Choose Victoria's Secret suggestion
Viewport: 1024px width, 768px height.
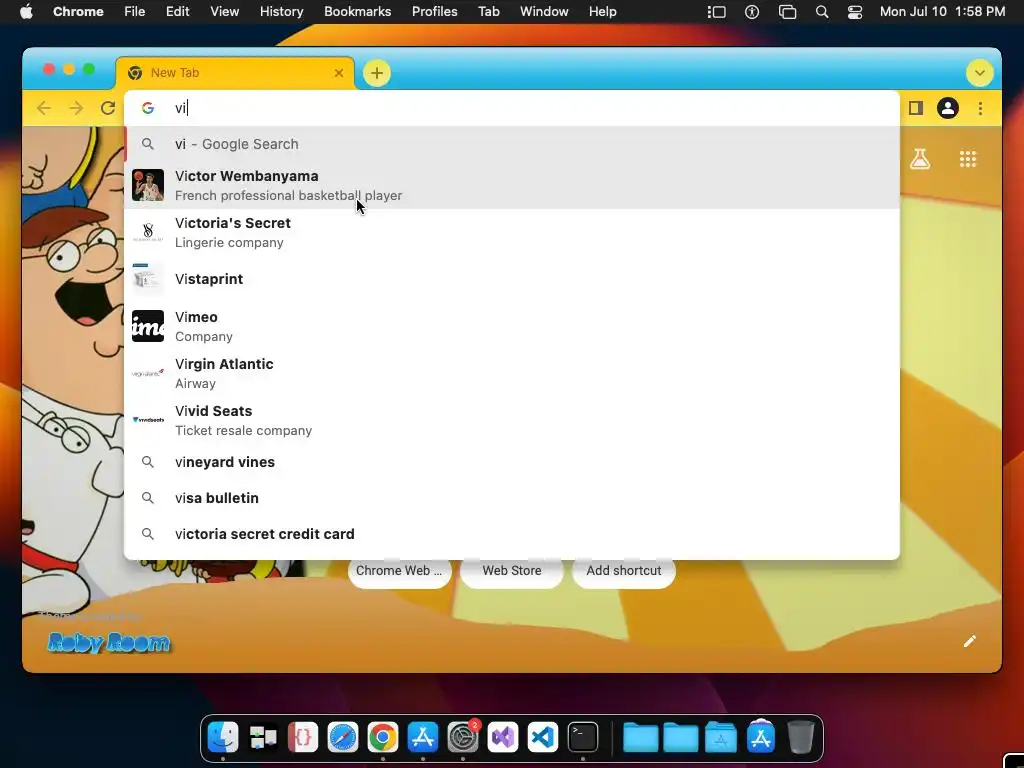tap(512, 232)
